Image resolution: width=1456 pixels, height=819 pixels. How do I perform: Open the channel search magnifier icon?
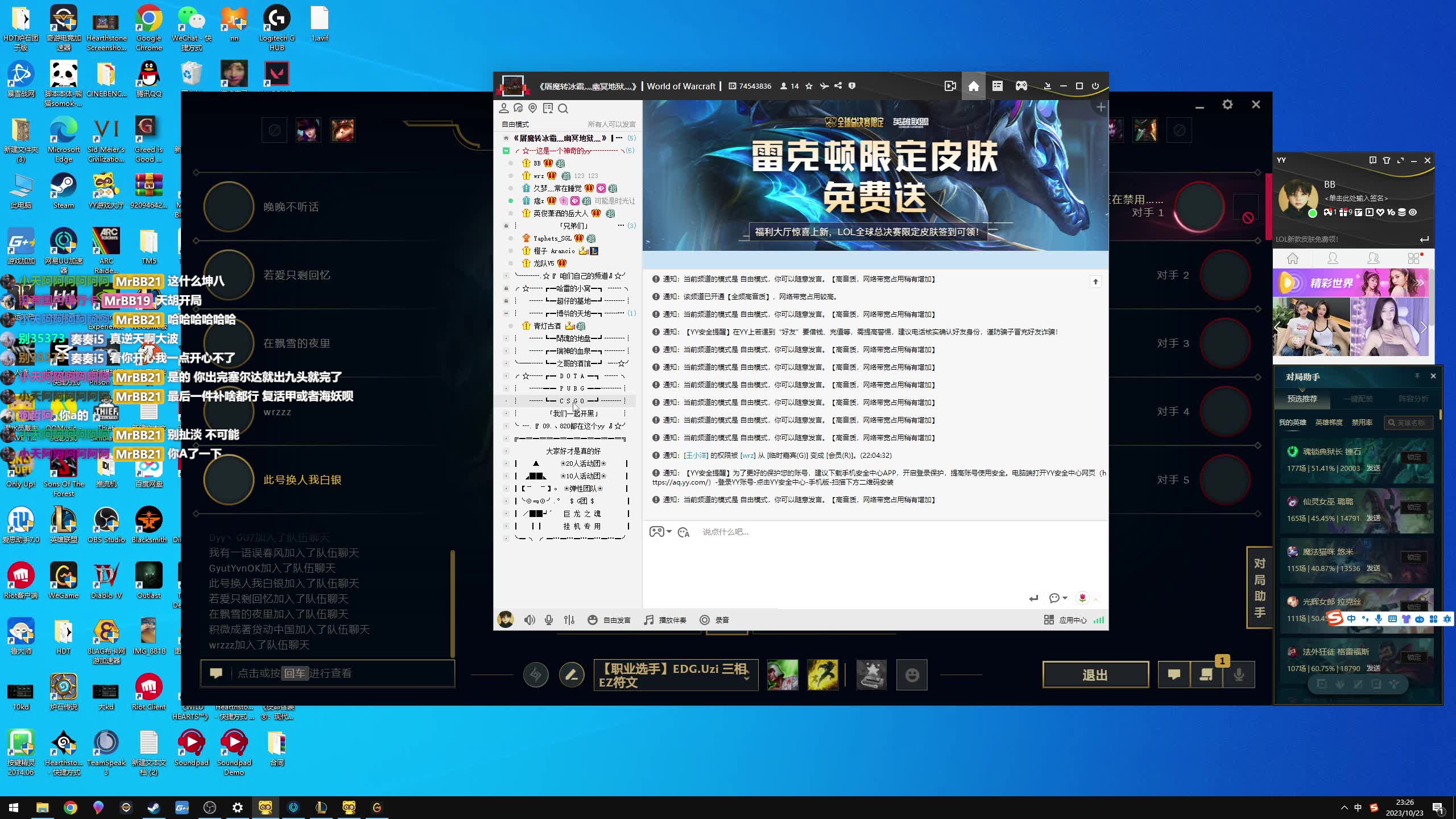(563, 108)
